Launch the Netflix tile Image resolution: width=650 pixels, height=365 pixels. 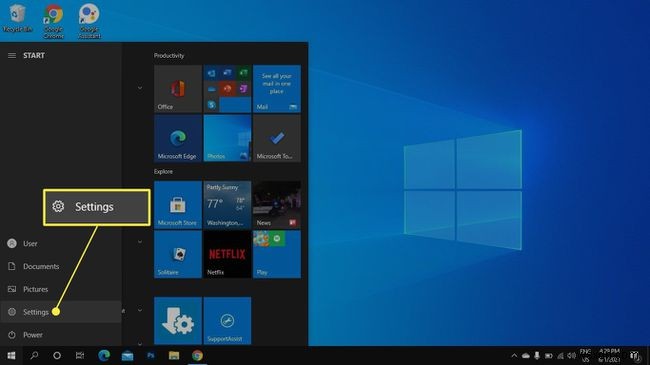pyautogui.click(x=227, y=254)
